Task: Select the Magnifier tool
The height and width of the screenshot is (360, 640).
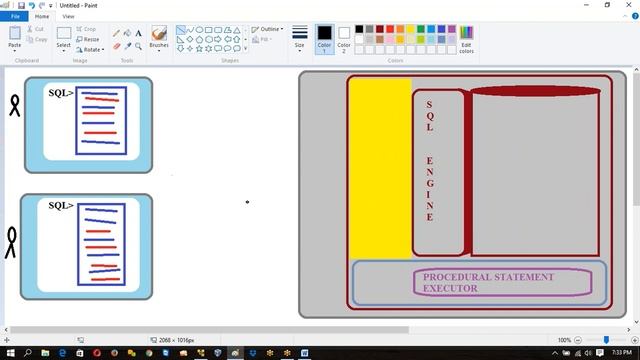Action: coord(138,46)
